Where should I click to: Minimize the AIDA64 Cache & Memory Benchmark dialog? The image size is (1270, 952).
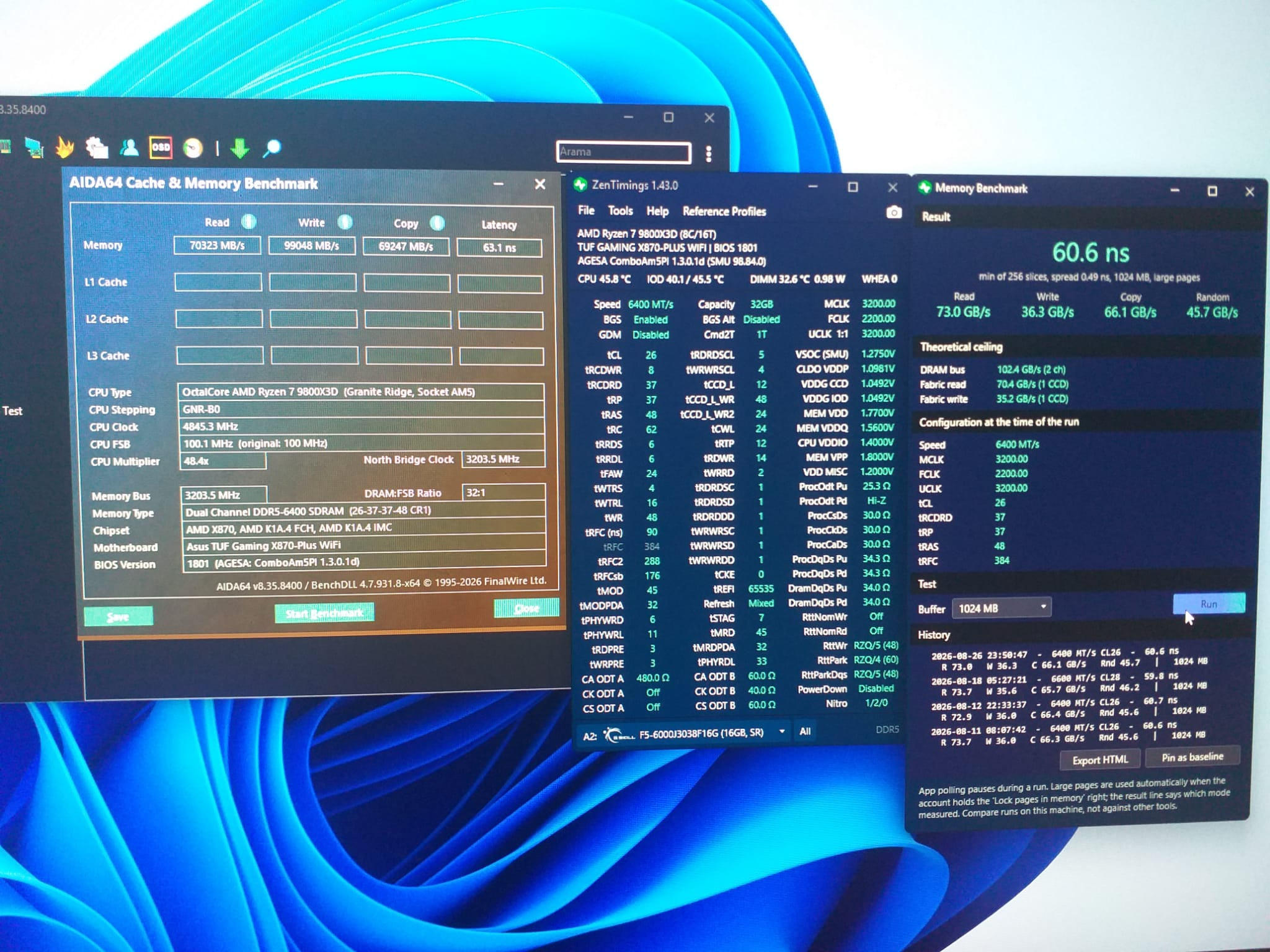[498, 183]
